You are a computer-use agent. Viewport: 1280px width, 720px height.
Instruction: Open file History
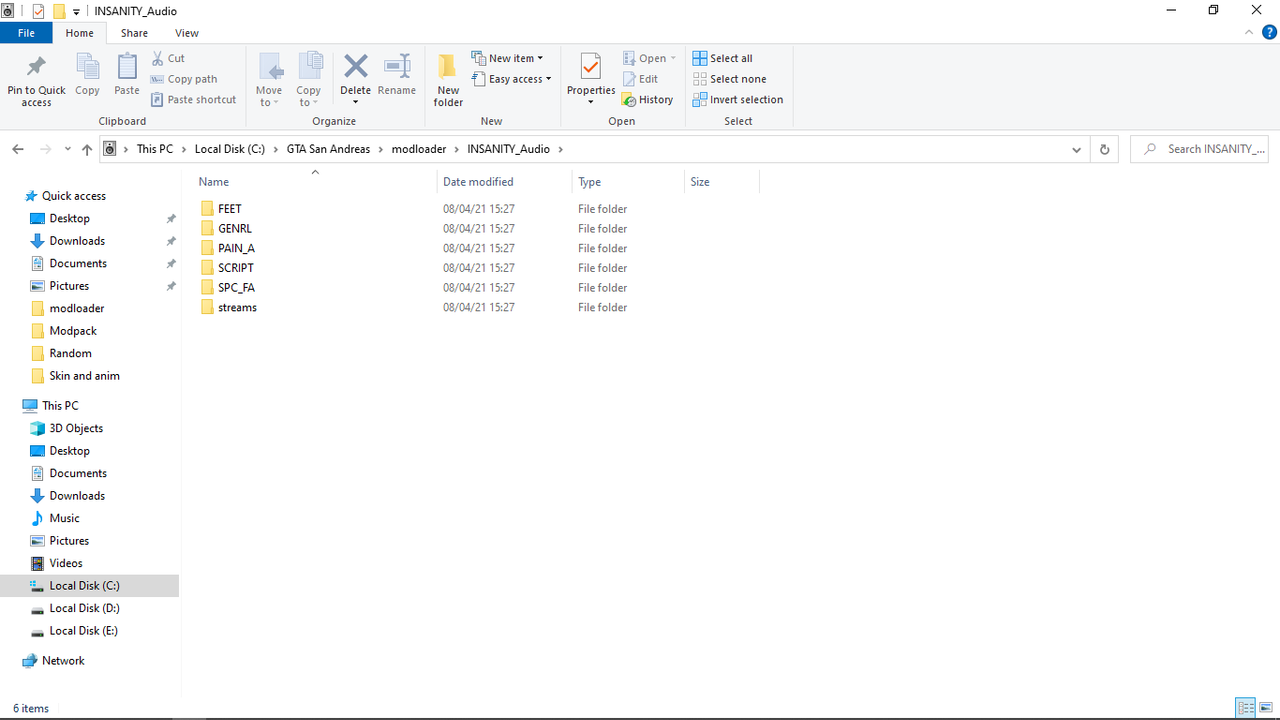(x=647, y=99)
